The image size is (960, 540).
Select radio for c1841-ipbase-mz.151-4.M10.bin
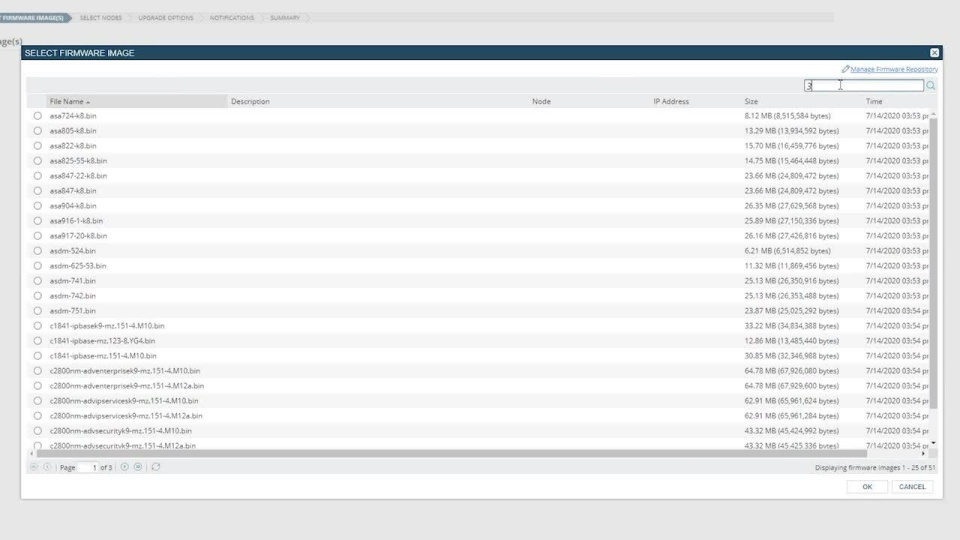(x=38, y=356)
